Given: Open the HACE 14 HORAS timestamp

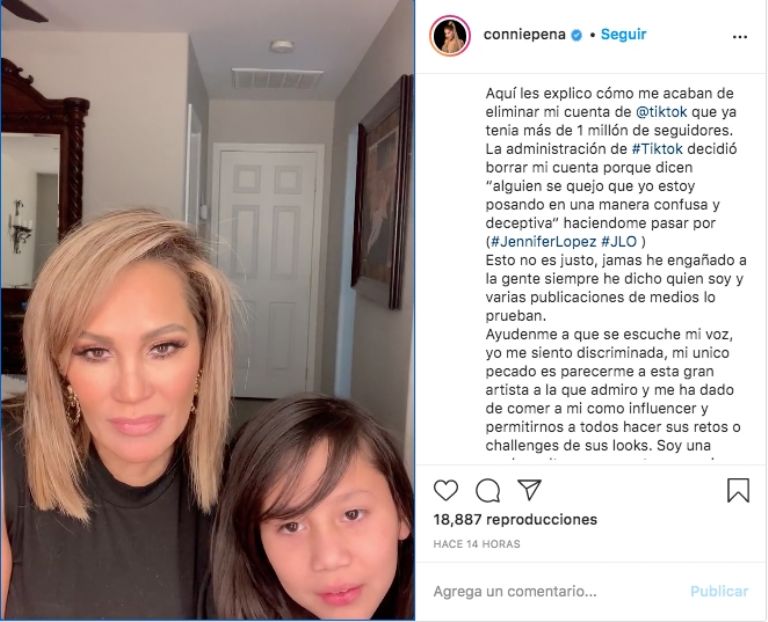Looking at the screenshot, I should pyautogui.click(x=477, y=544).
